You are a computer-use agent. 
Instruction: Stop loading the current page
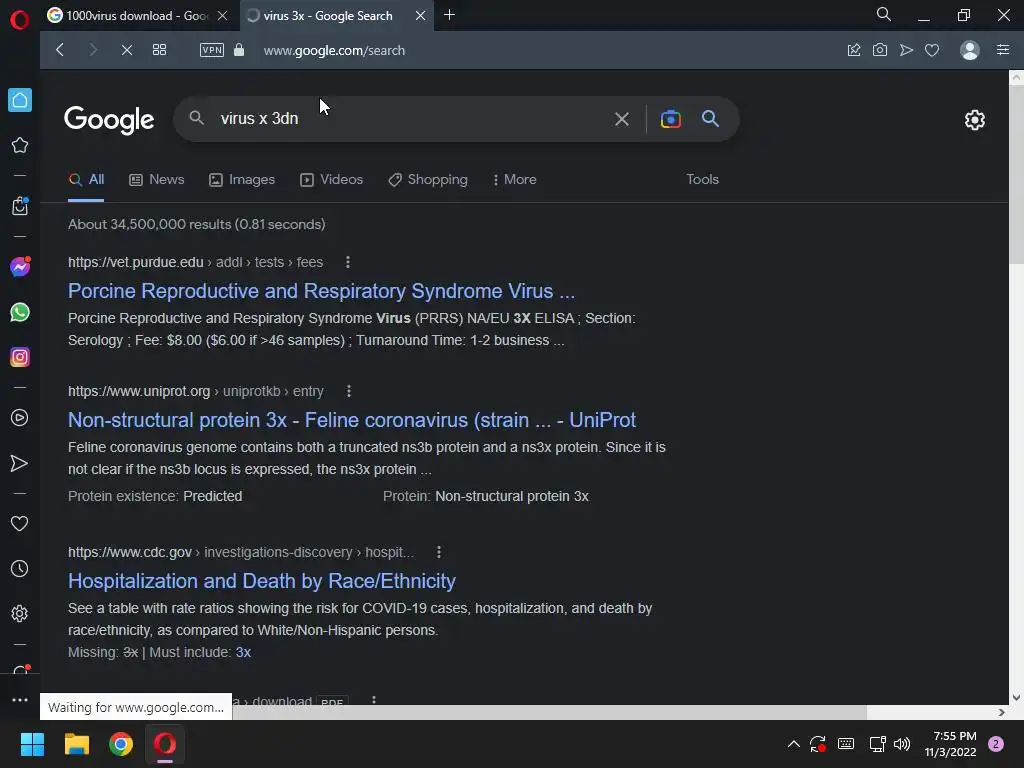tap(127, 50)
